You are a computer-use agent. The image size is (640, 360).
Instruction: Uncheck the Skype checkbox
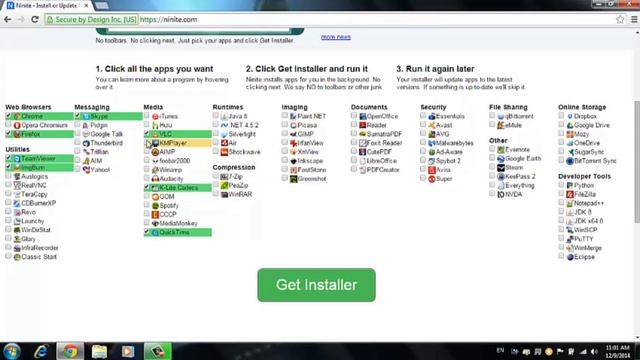tap(77, 116)
